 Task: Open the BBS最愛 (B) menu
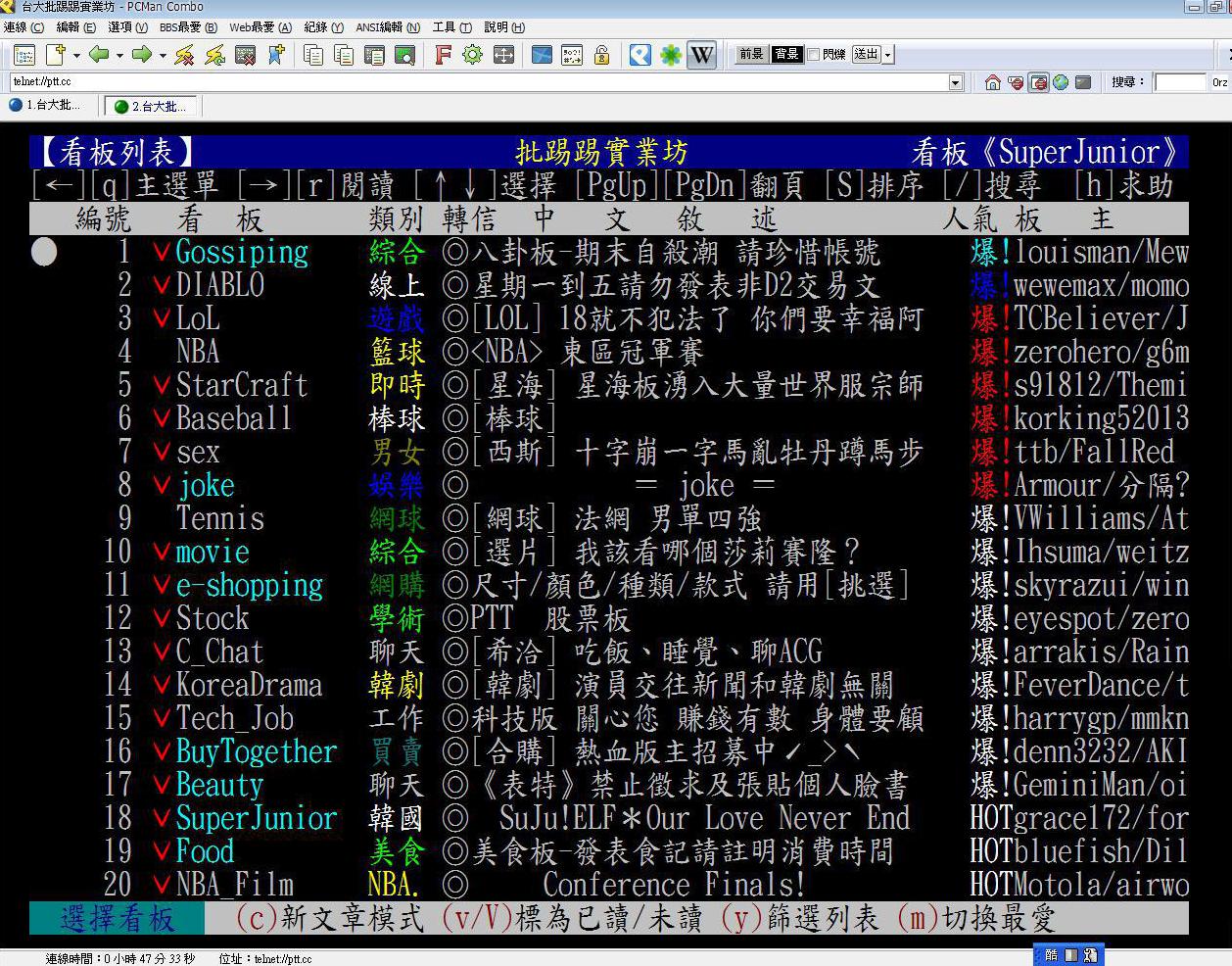tap(188, 27)
